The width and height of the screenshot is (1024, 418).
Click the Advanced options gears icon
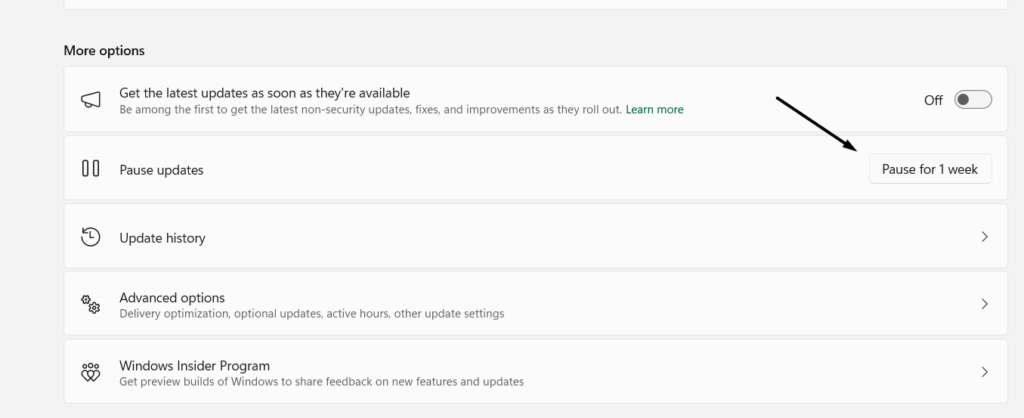point(91,304)
